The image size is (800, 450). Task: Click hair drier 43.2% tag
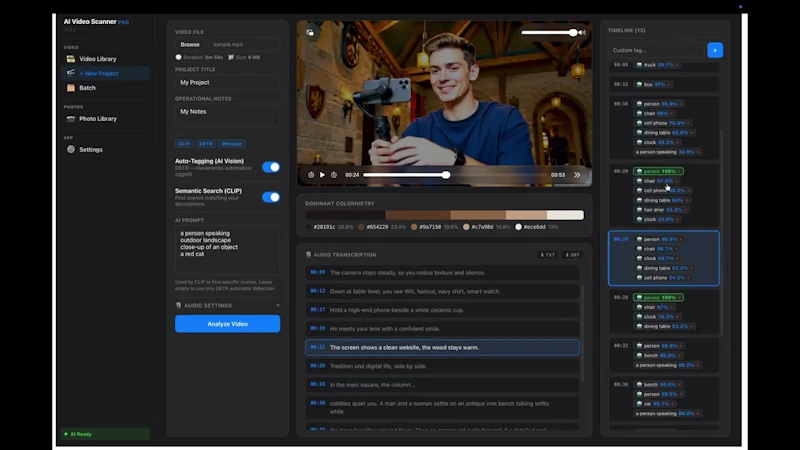[662, 210]
